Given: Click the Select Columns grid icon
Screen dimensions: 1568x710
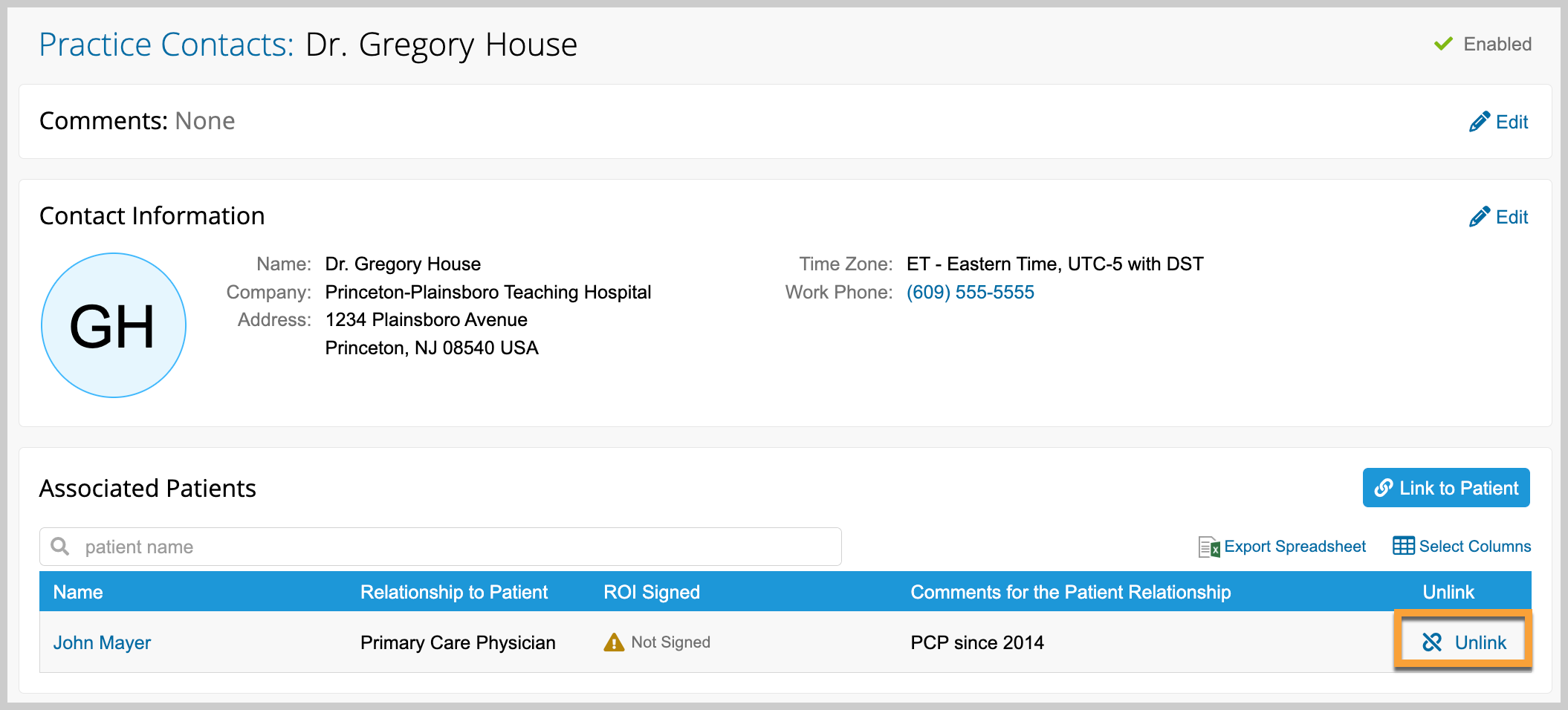Looking at the screenshot, I should 1403,546.
